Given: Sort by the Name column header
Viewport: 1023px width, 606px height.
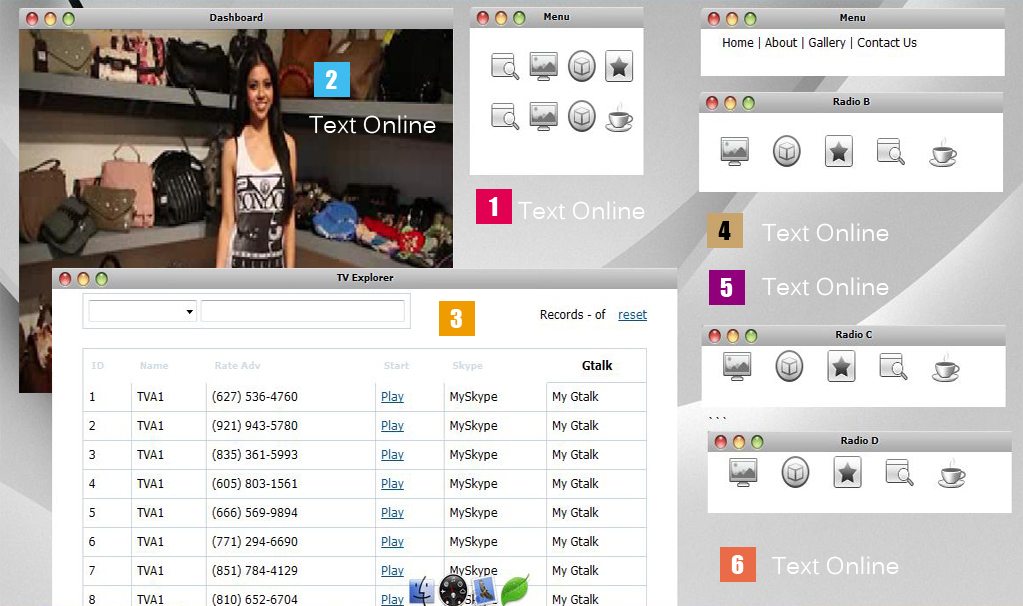Looking at the screenshot, I should point(154,366).
